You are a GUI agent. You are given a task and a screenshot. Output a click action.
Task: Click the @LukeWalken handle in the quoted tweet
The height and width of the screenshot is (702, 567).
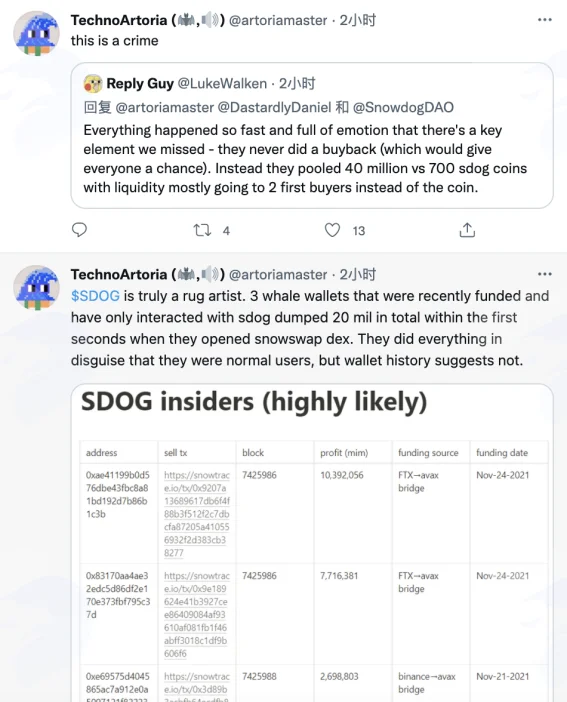pyautogui.click(x=222, y=83)
